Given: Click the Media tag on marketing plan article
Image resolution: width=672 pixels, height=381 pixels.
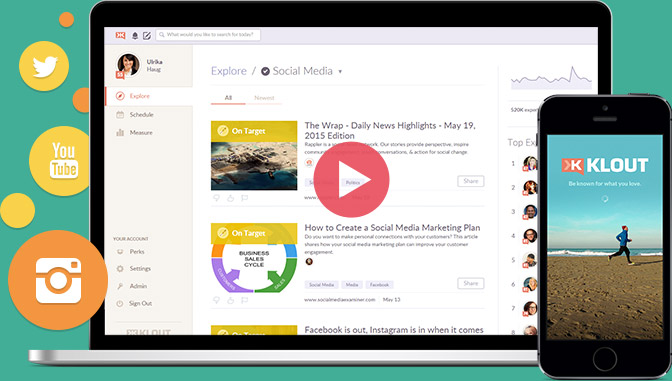Looking at the screenshot, I should (x=352, y=285).
